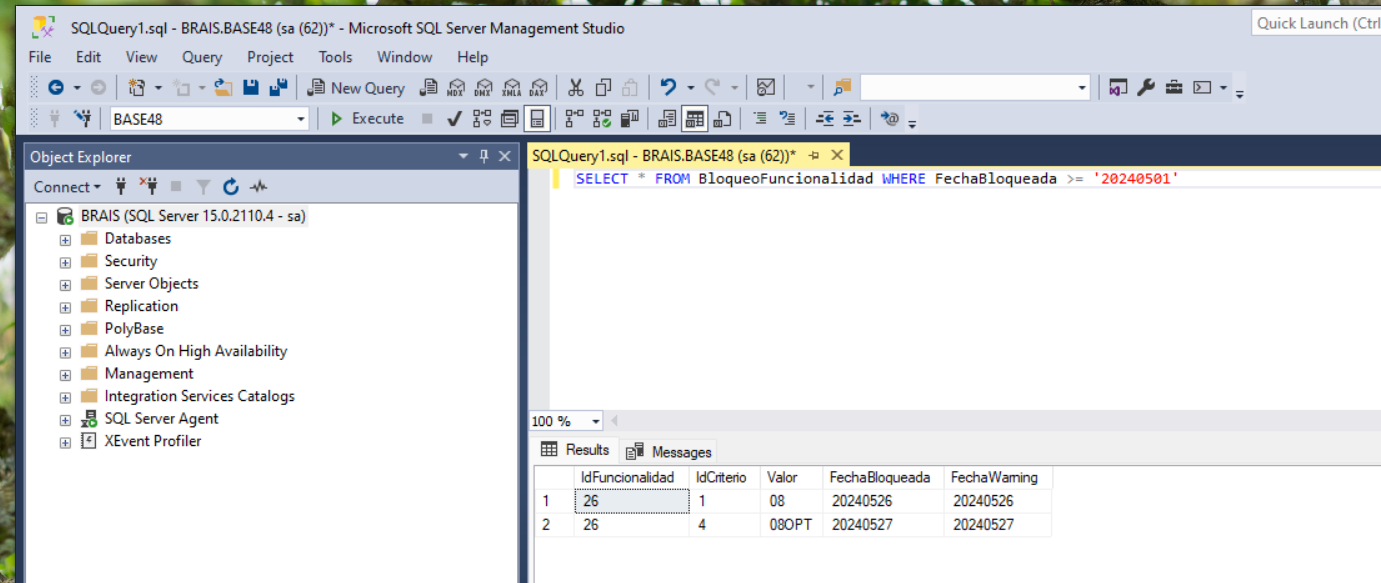
Task: Switch to the Results tab
Action: pyautogui.click(x=576, y=450)
